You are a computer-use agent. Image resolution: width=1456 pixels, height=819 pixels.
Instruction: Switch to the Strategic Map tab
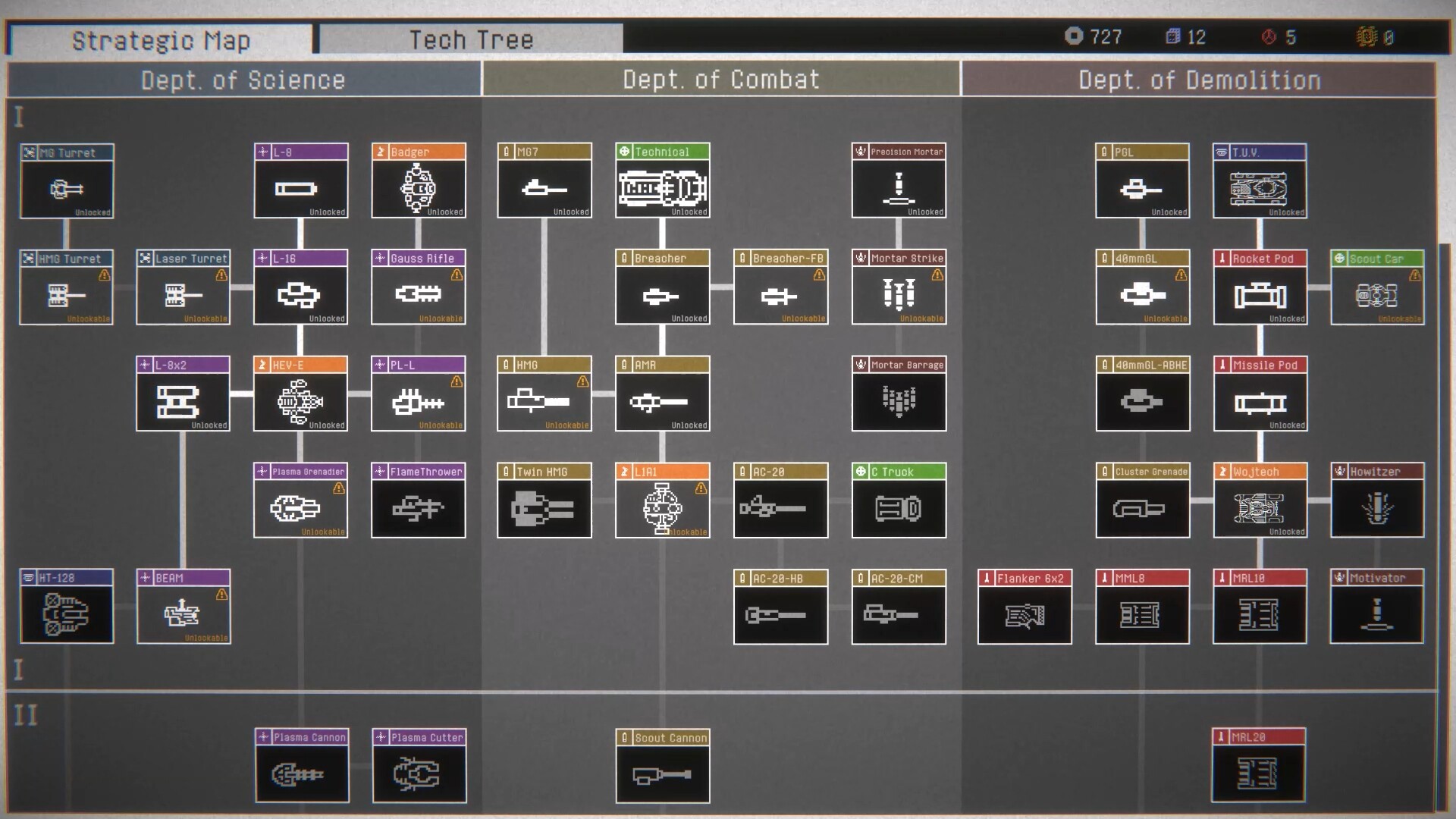click(160, 40)
